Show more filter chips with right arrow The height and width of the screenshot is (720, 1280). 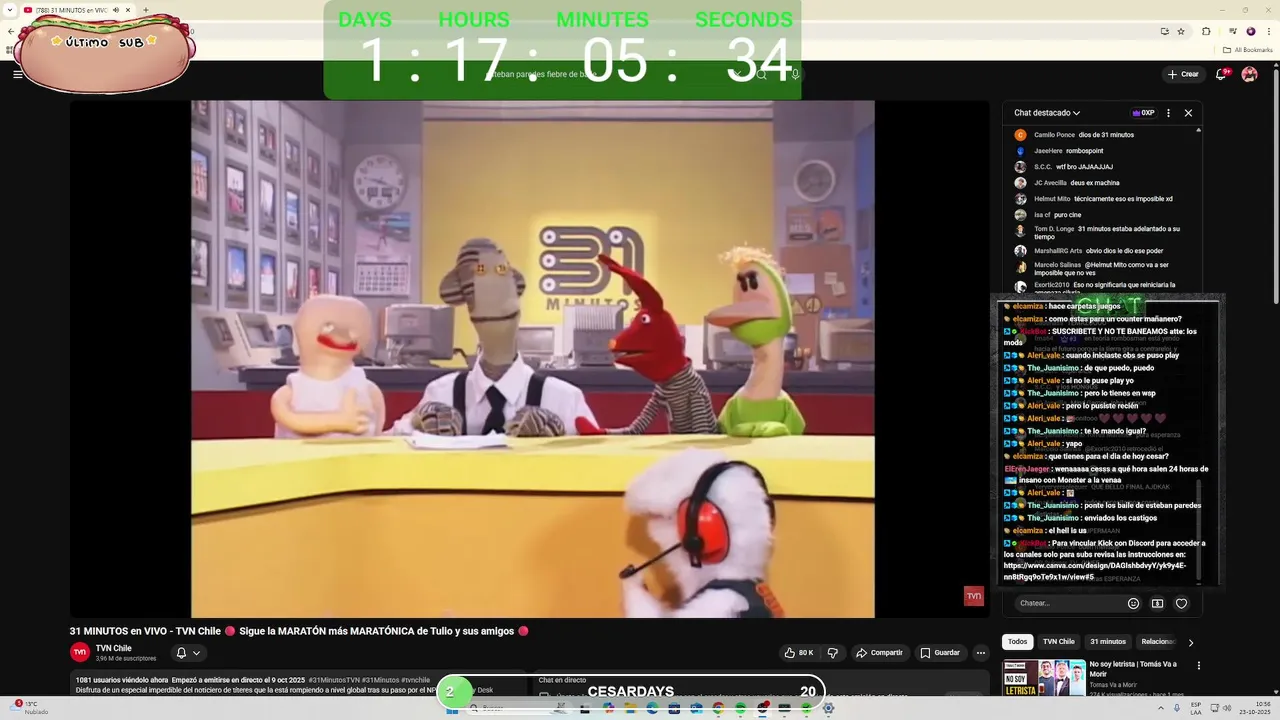pyautogui.click(x=1190, y=642)
